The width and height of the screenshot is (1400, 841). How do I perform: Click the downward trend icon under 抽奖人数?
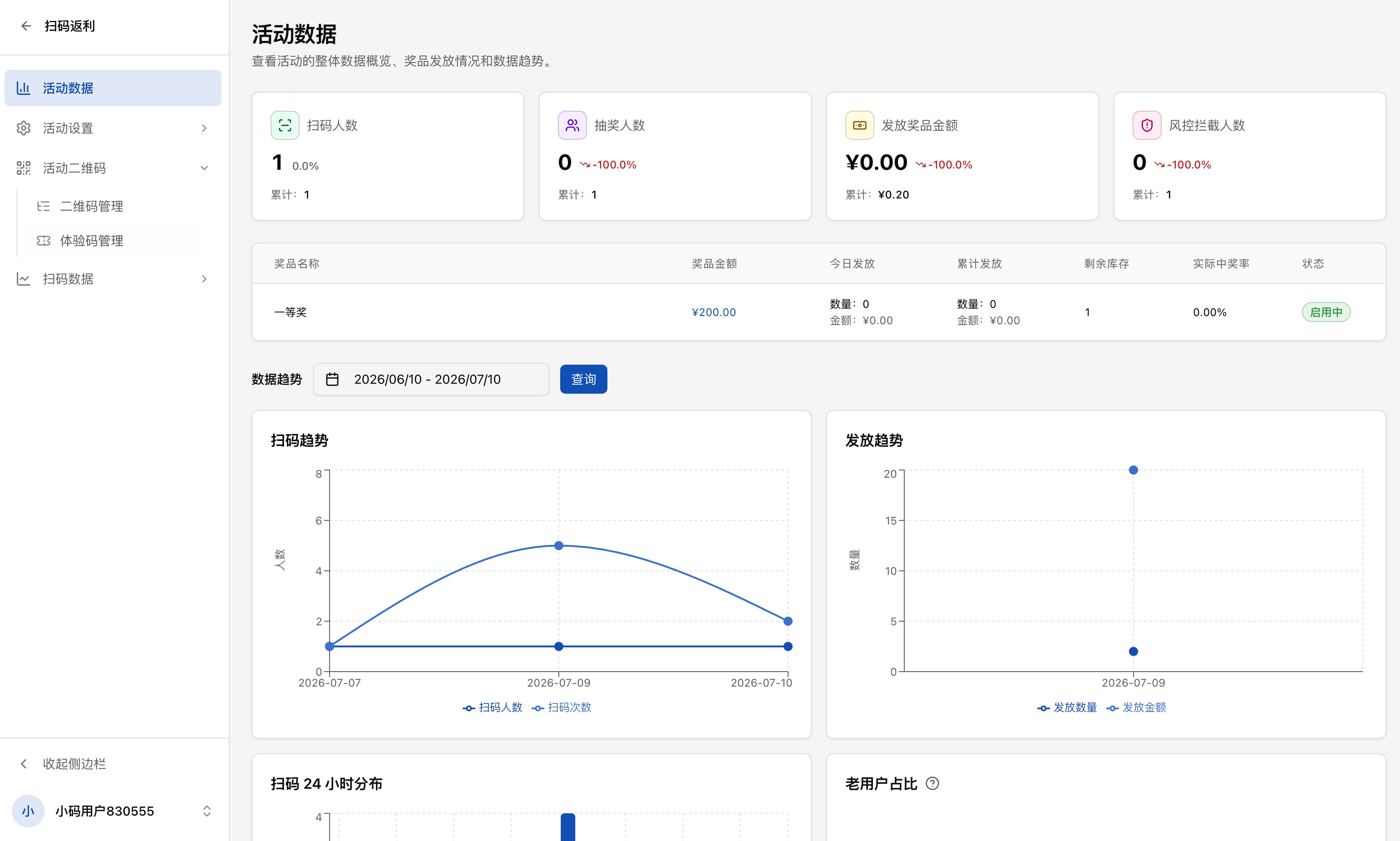(584, 165)
